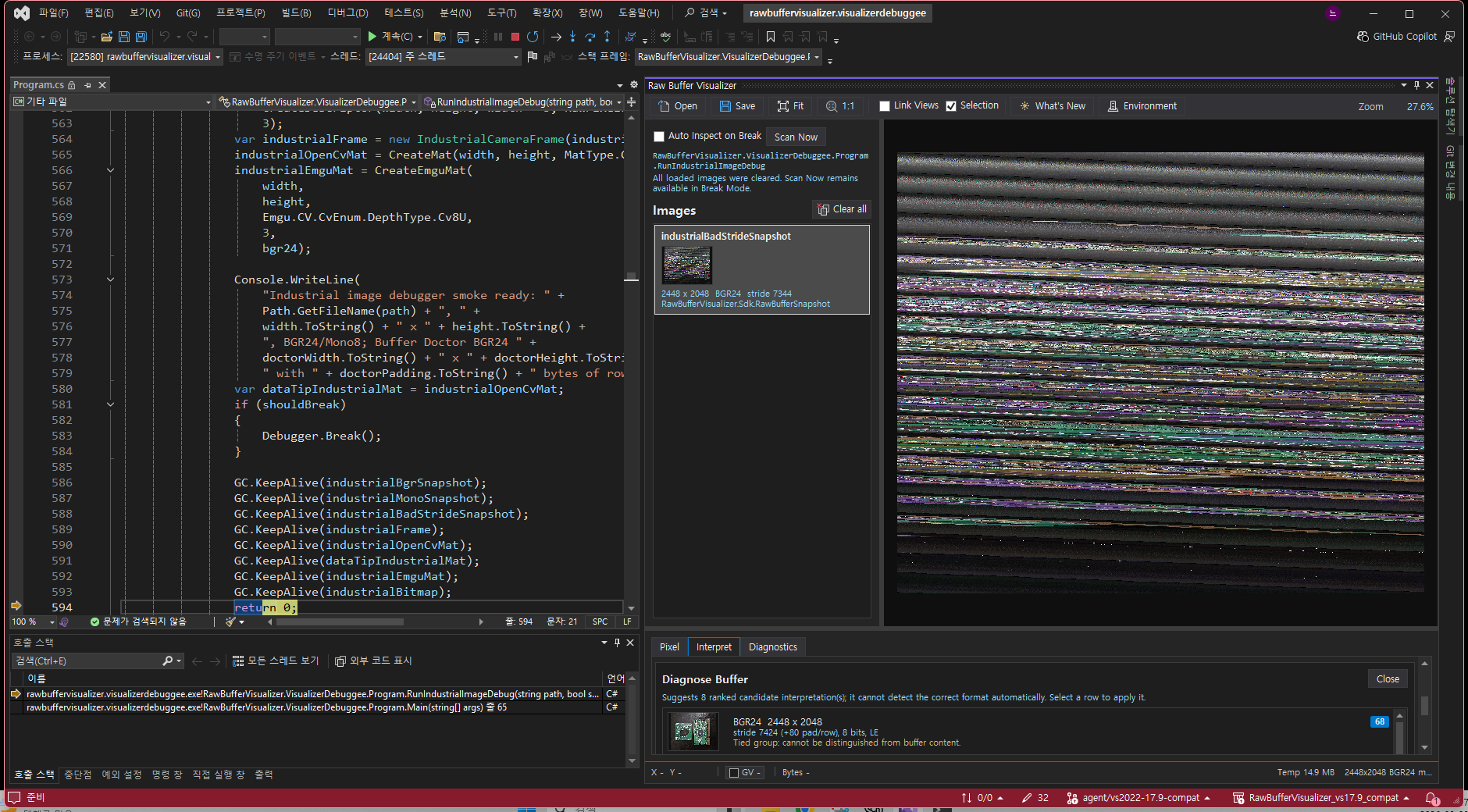The width and height of the screenshot is (1468, 812).
Task: Click the Restart debugging circular arrow icon
Action: [x=533, y=36]
